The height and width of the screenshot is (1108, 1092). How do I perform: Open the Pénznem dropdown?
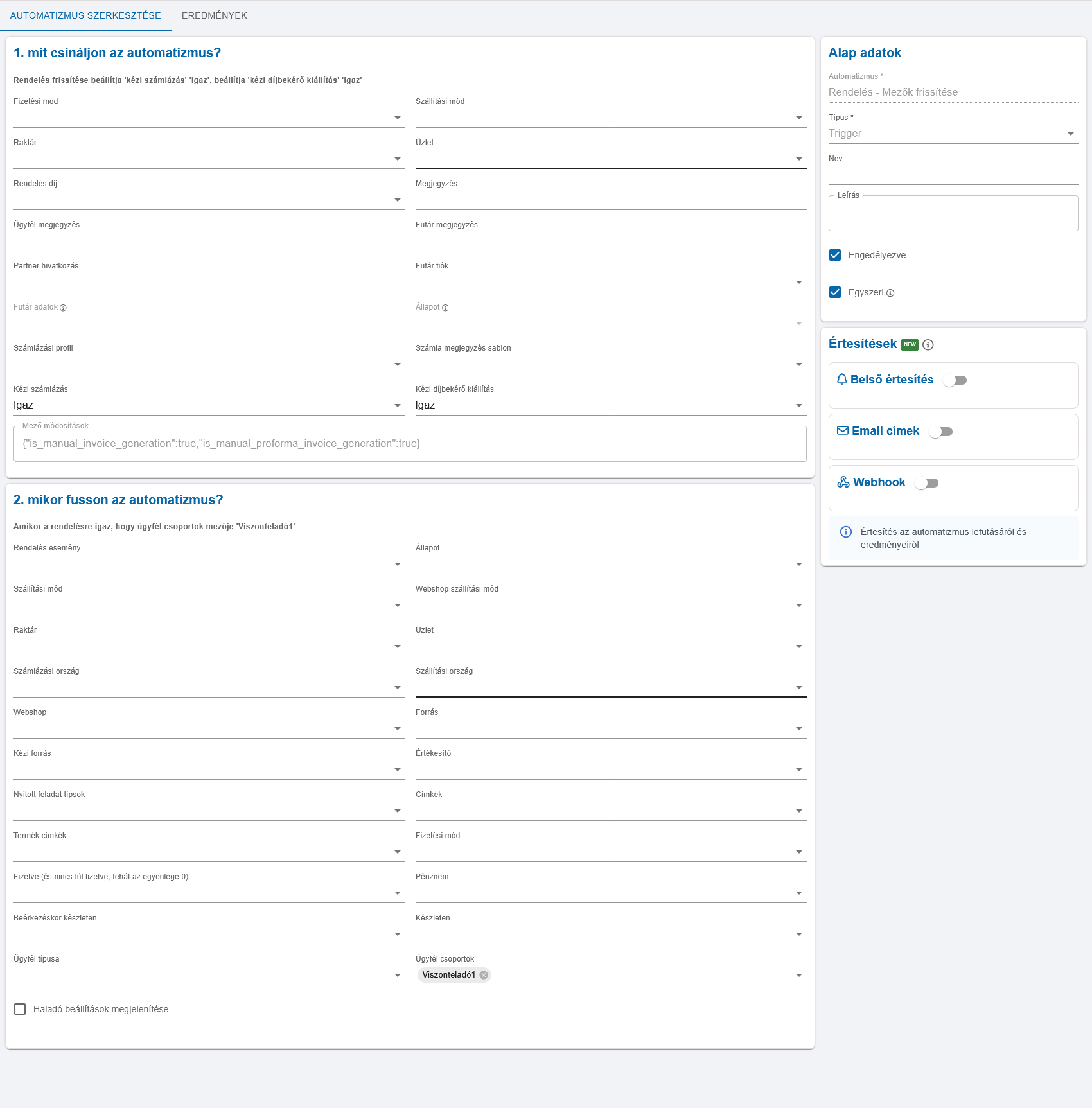611,893
